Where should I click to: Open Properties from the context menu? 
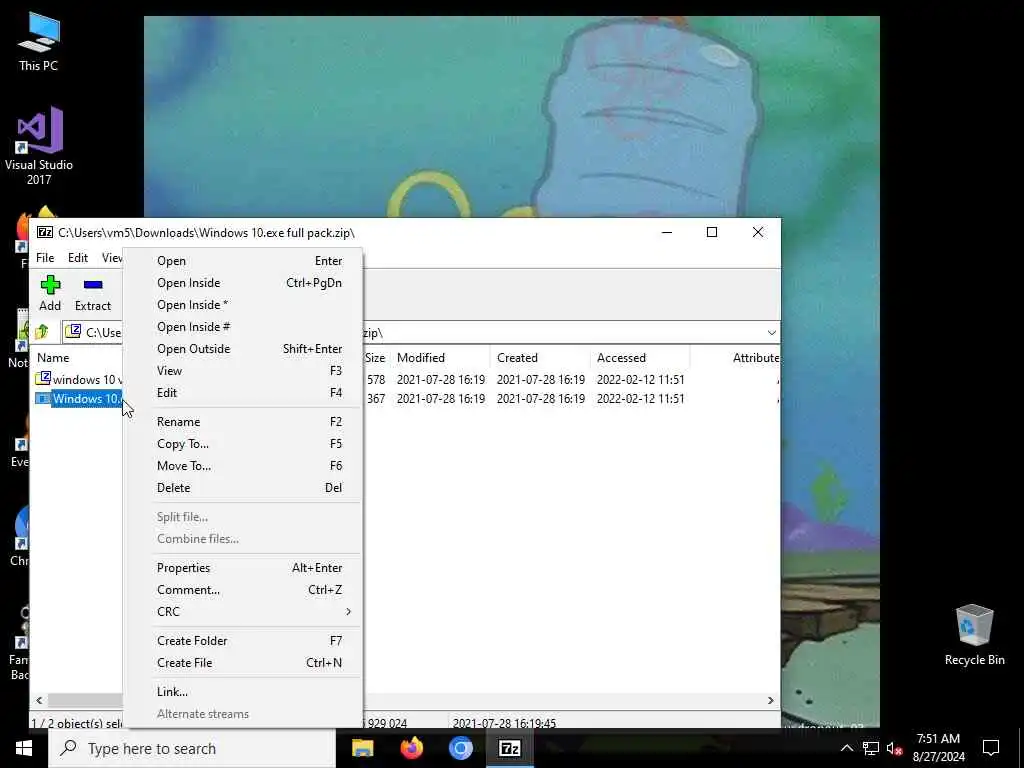243,568
